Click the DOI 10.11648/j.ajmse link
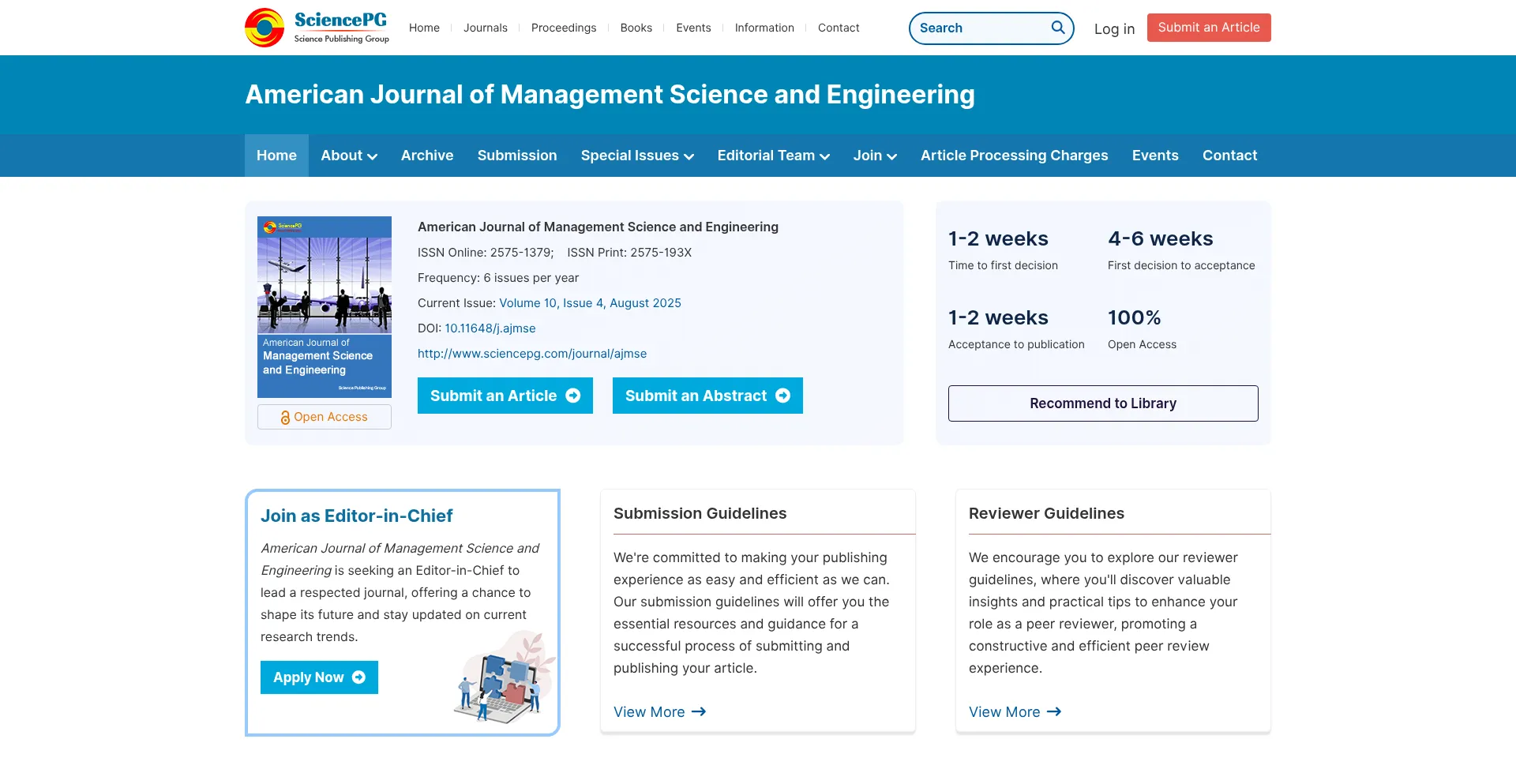The image size is (1516, 784). pos(490,328)
